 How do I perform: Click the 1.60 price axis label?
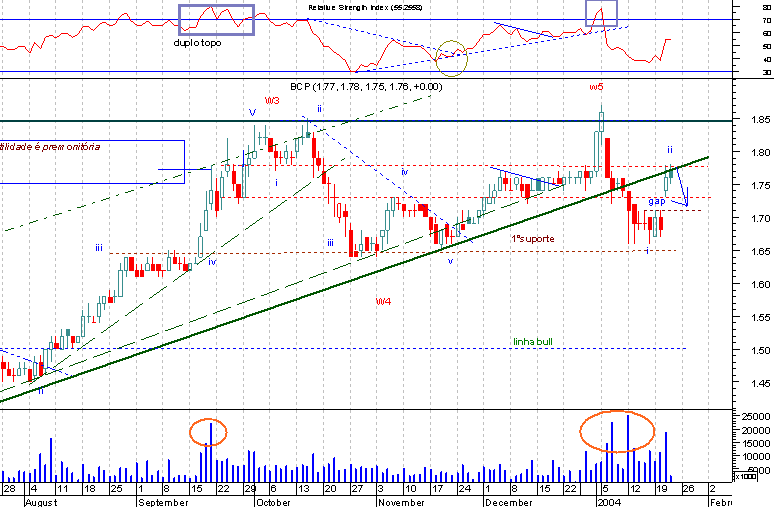[x=761, y=284]
